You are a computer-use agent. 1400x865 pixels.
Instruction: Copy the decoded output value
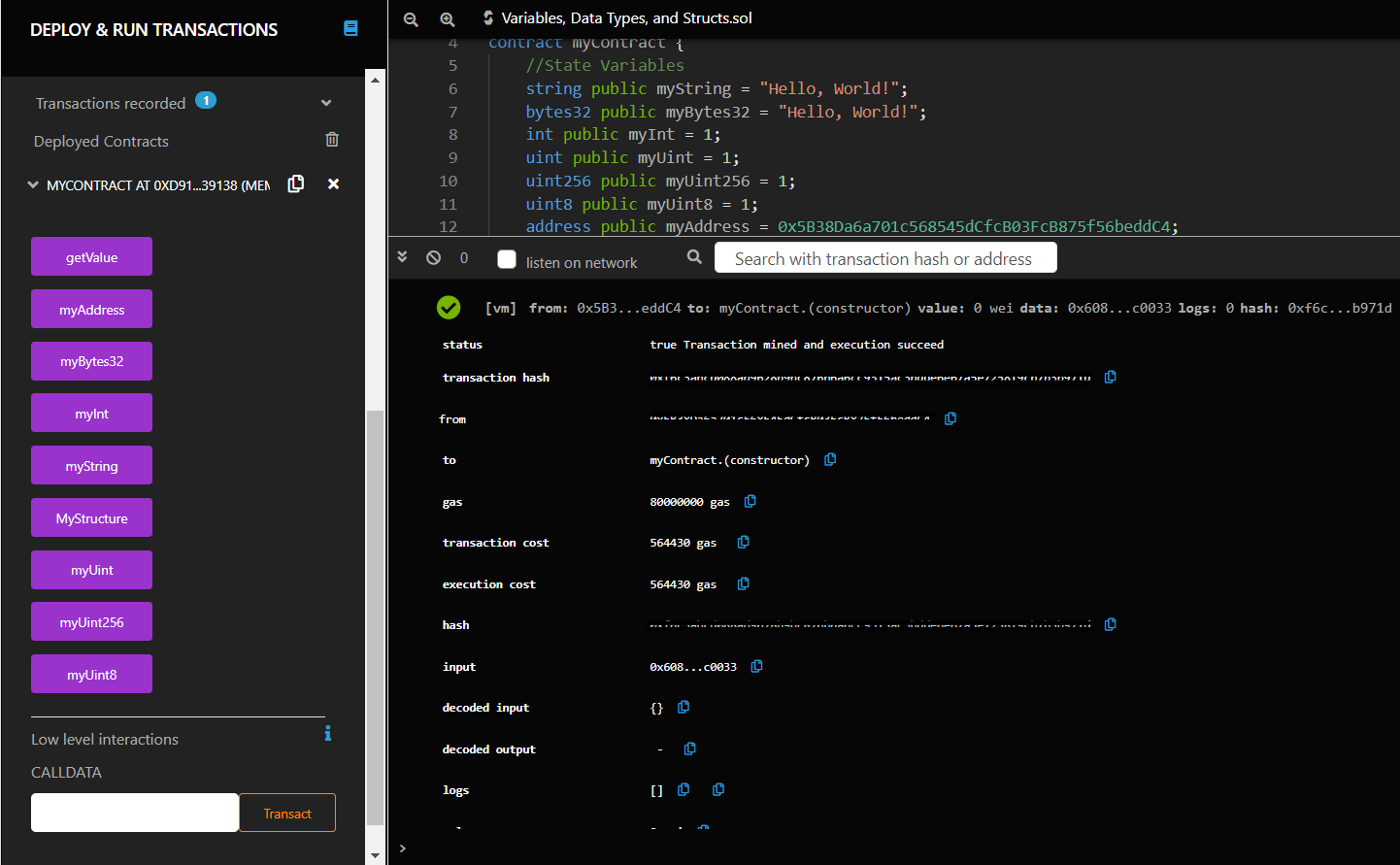click(689, 749)
